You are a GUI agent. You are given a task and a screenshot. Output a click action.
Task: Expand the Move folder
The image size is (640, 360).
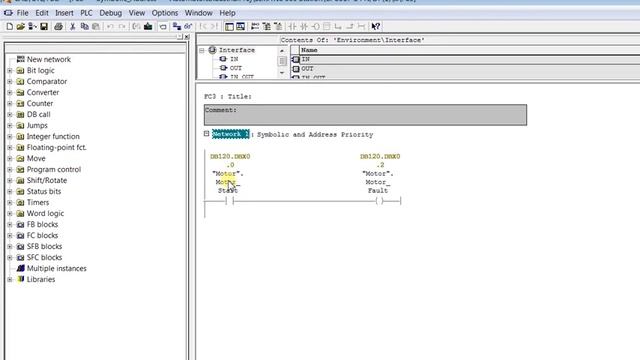(x=10, y=158)
